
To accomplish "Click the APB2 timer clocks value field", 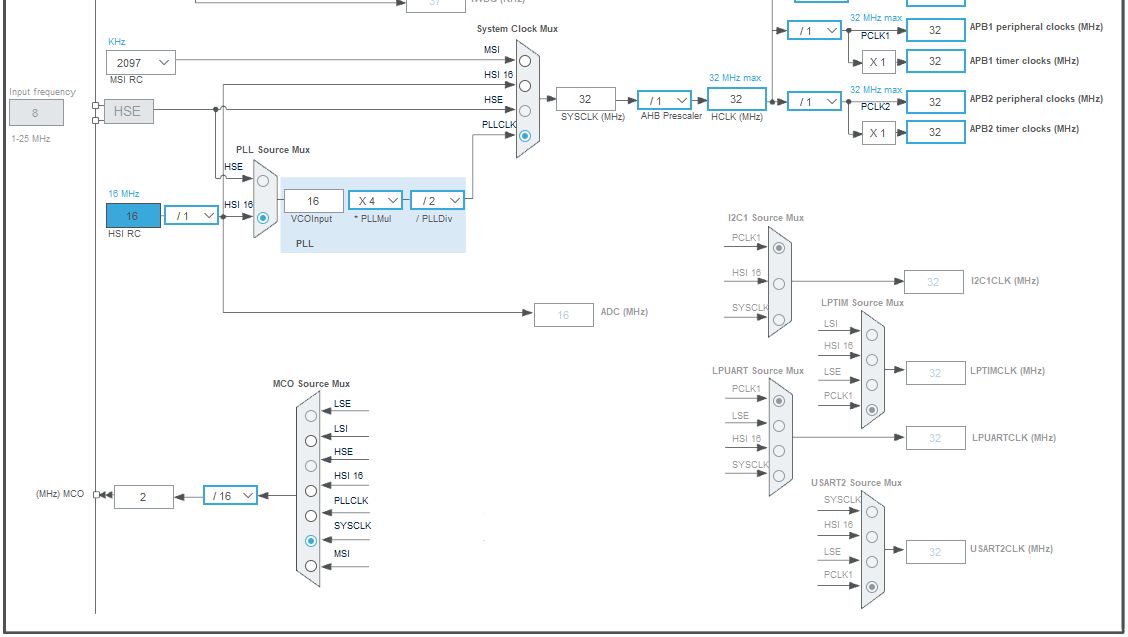I will 935,132.
